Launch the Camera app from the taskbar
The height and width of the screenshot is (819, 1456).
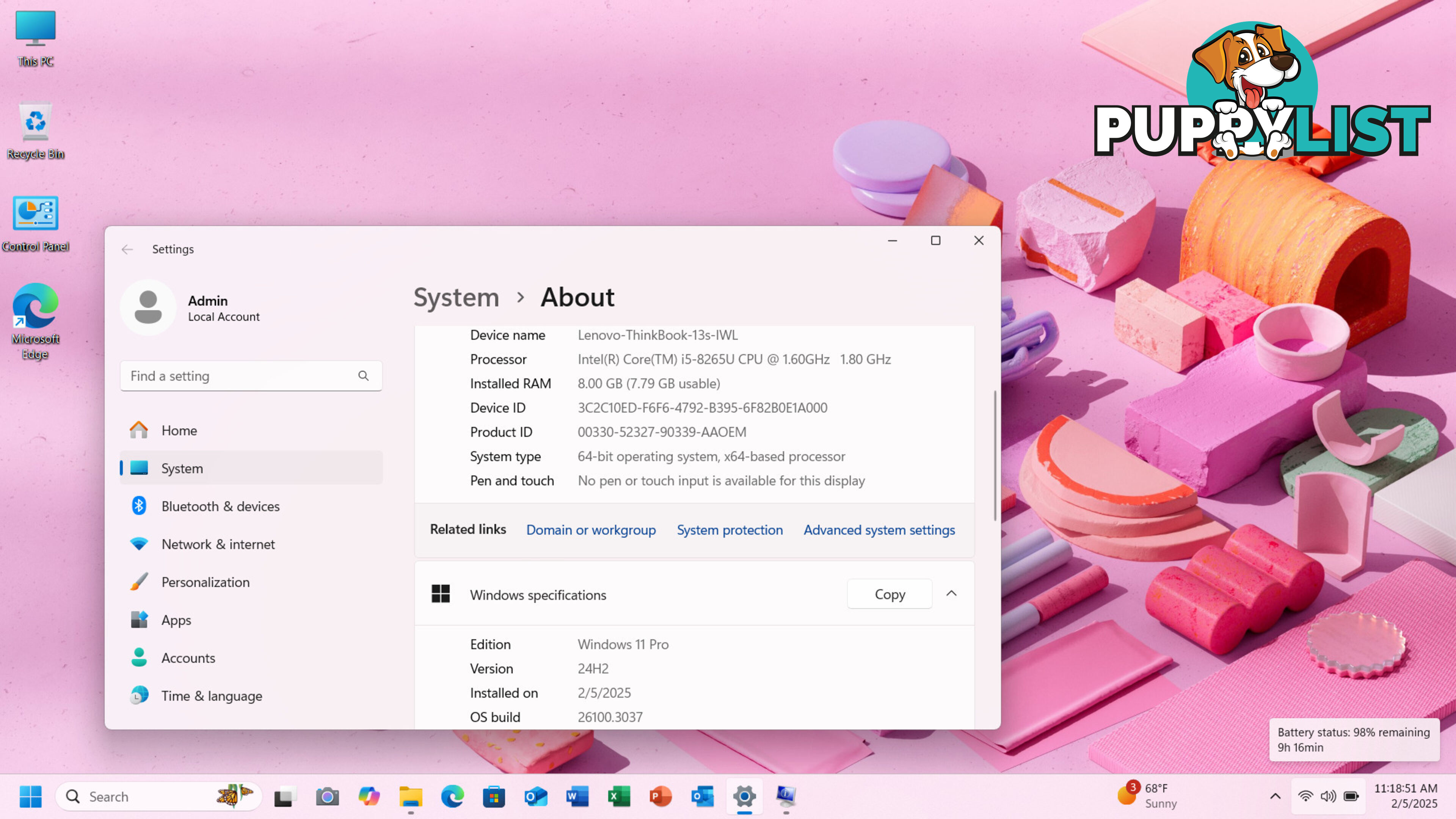pos(327,796)
